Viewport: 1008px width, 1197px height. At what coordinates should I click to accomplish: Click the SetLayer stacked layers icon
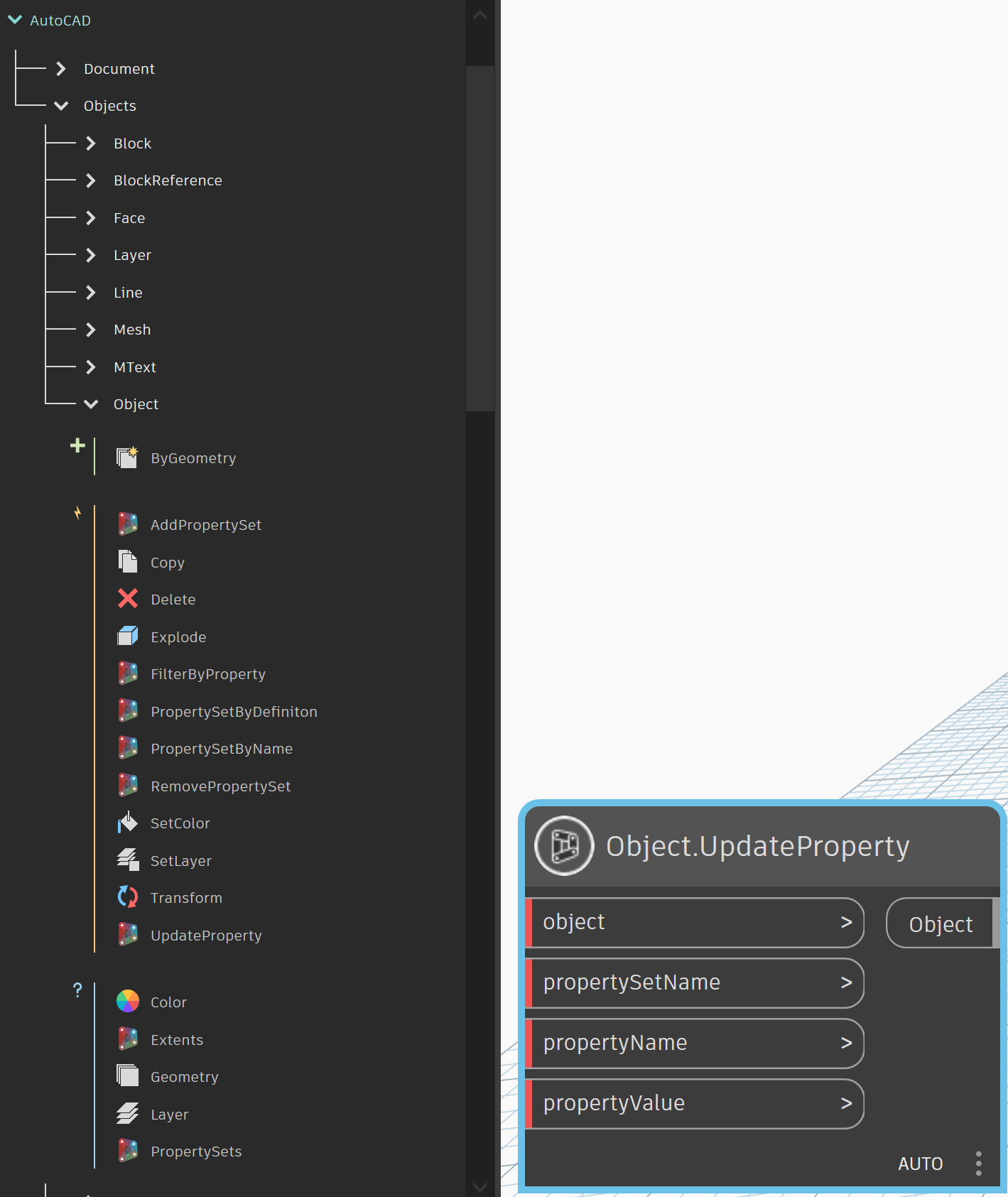click(x=128, y=860)
